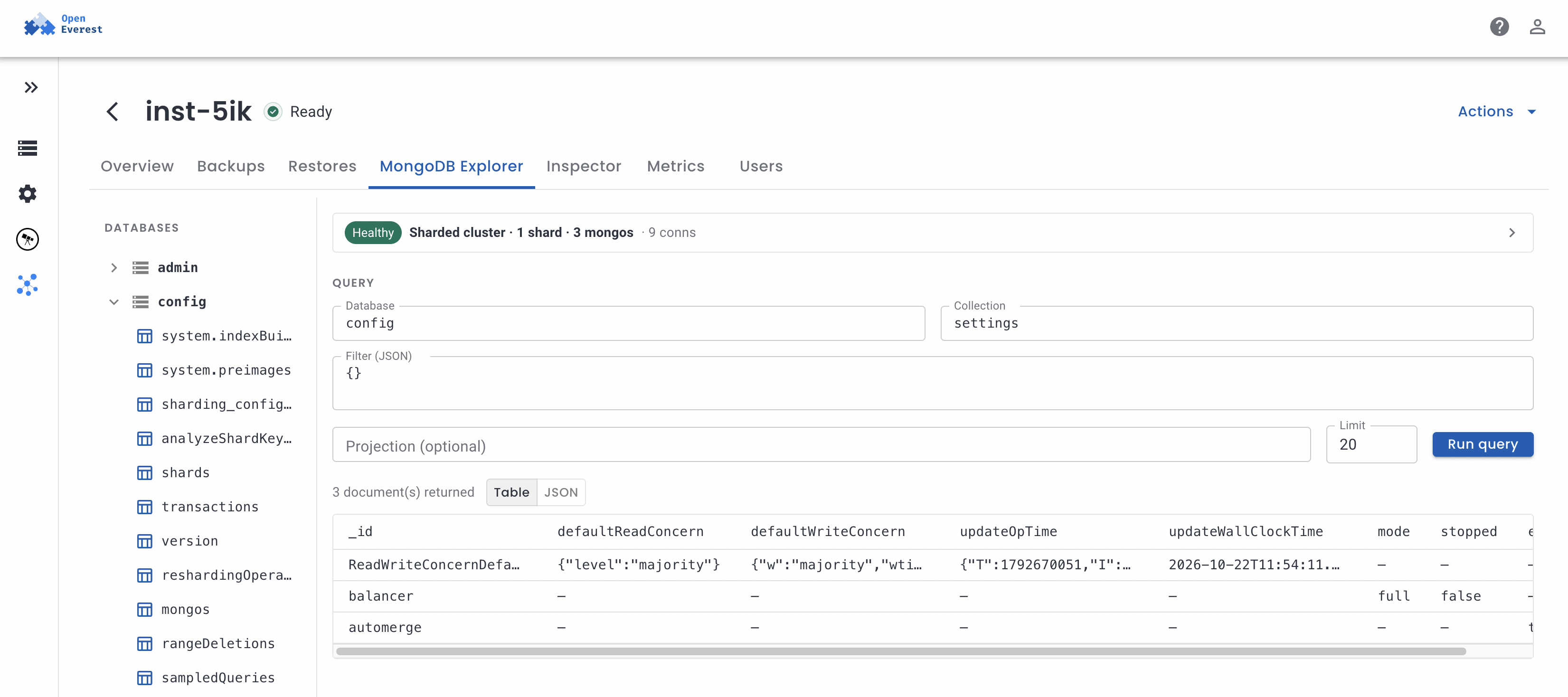Focus the Projection (optional) field
This screenshot has width=1568, height=697.
coord(821,445)
